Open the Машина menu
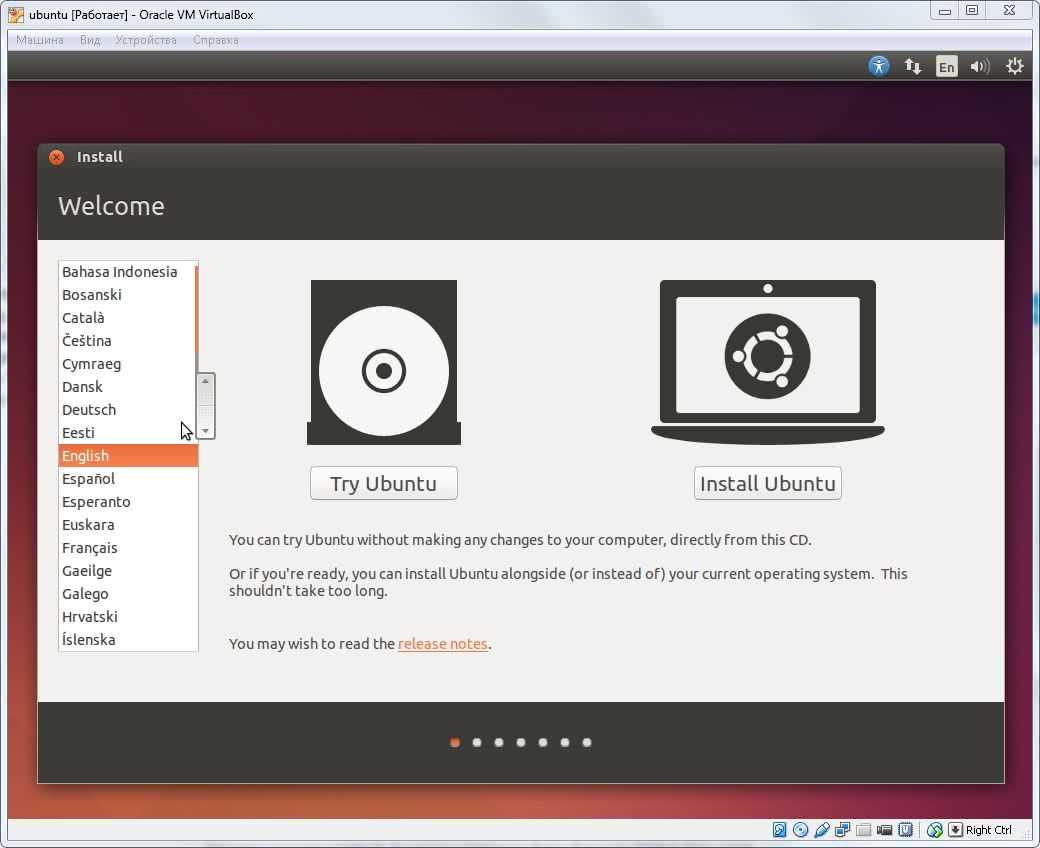 [40, 40]
